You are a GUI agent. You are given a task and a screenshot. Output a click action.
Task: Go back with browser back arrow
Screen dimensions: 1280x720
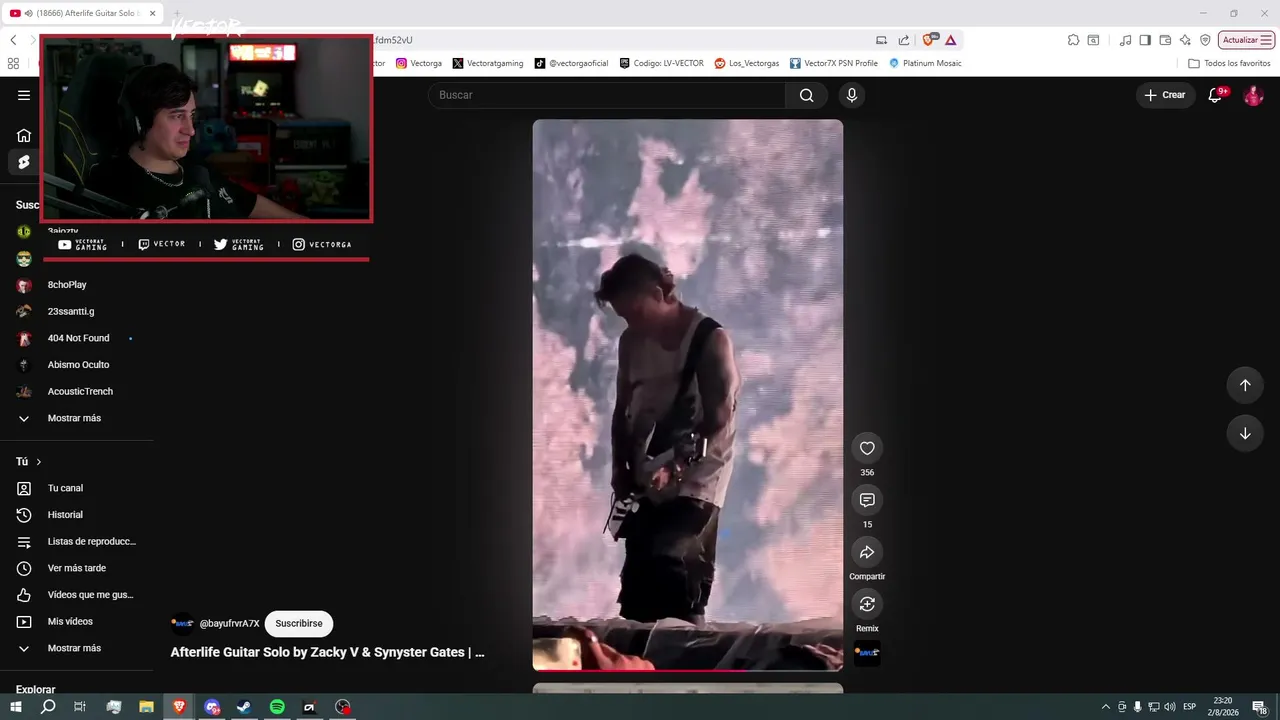click(x=13, y=40)
